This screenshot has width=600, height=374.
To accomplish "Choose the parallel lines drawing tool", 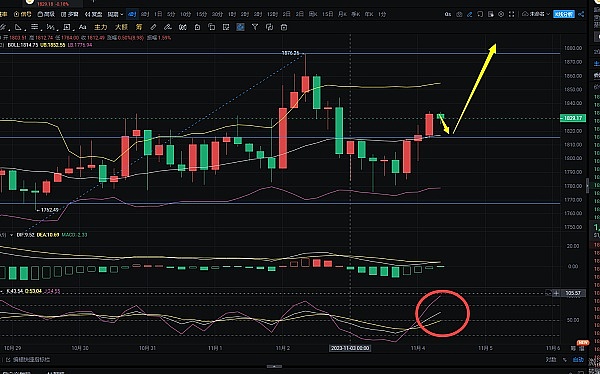I will [x=34, y=27].
